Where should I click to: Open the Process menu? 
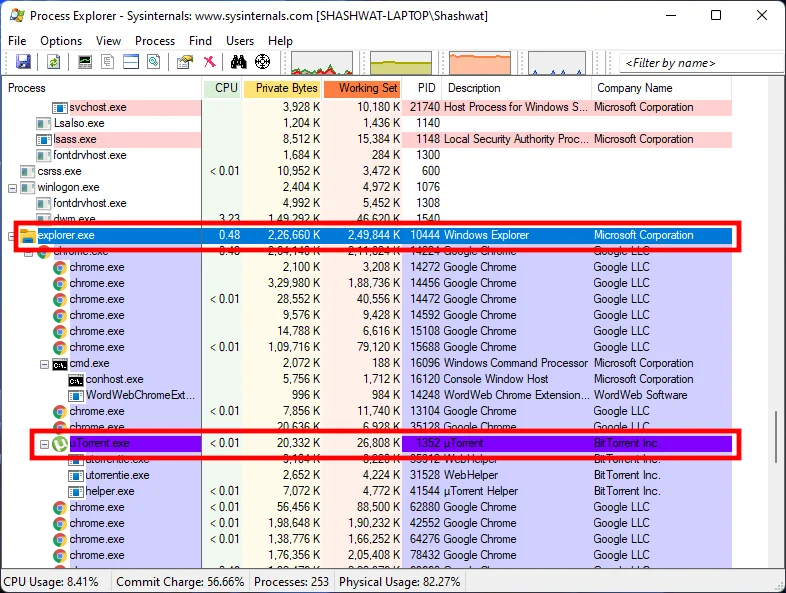click(155, 40)
